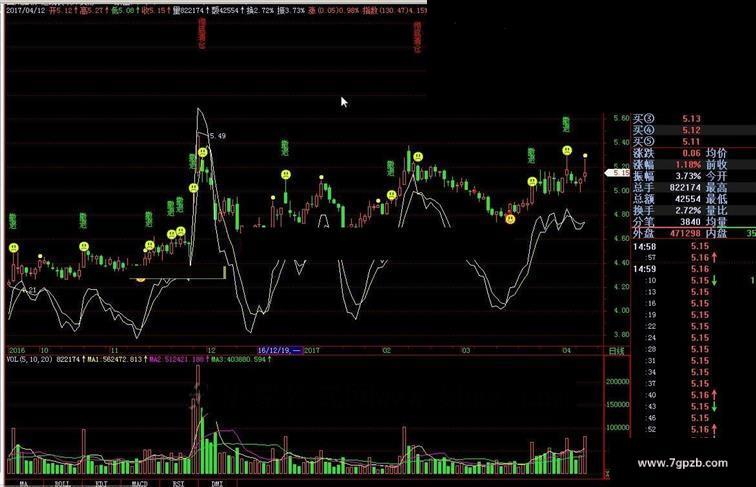
Task: Click the :43 tick row with green down arrow
Action: click(694, 406)
